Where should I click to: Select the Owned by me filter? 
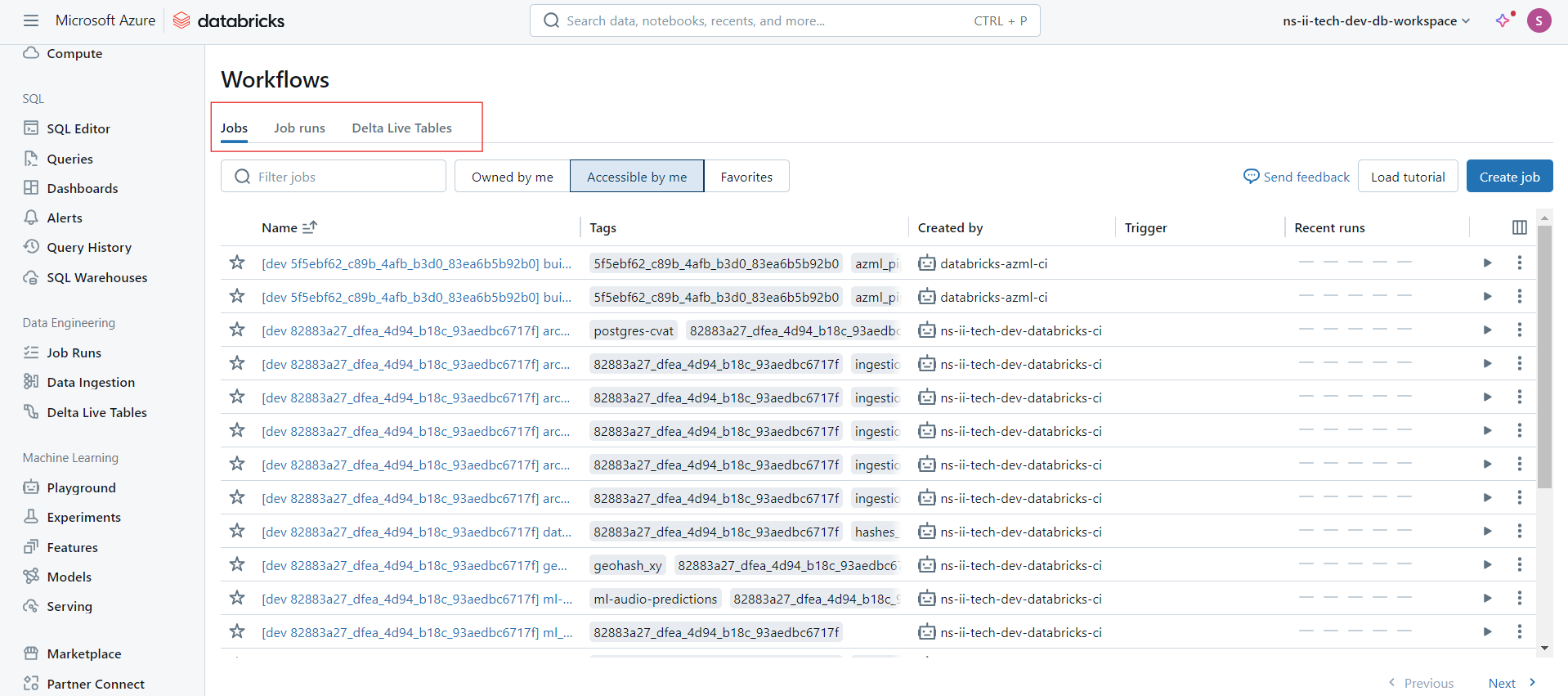coord(513,177)
